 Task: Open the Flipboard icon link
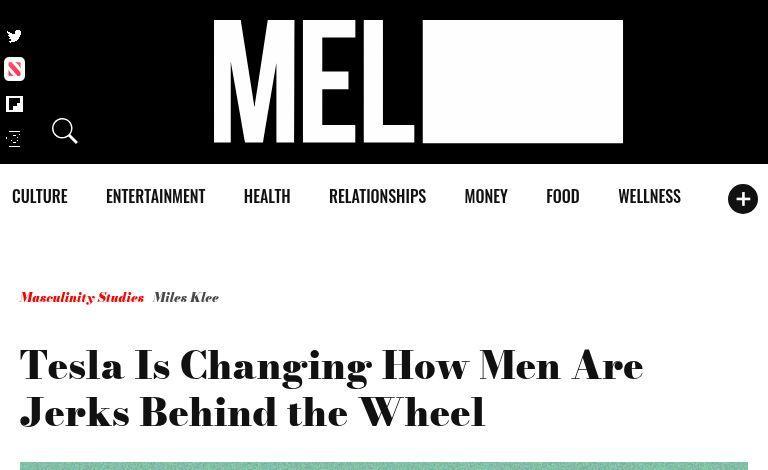point(14,104)
